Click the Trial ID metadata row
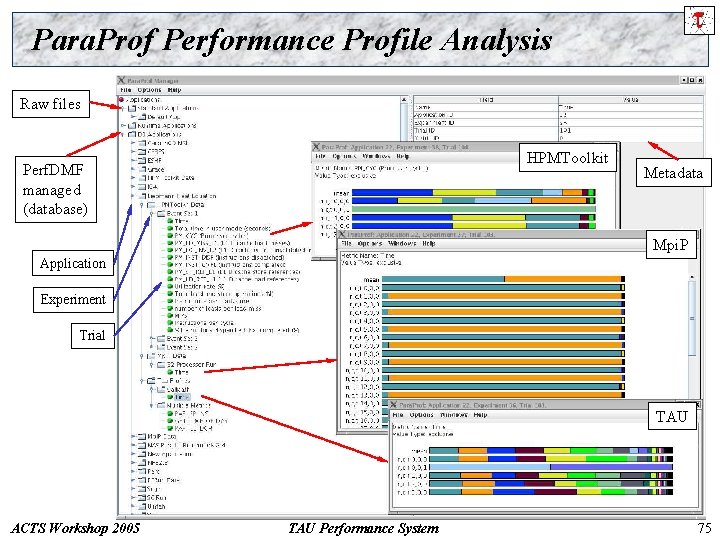The width and height of the screenshot is (720, 540). tap(558, 130)
